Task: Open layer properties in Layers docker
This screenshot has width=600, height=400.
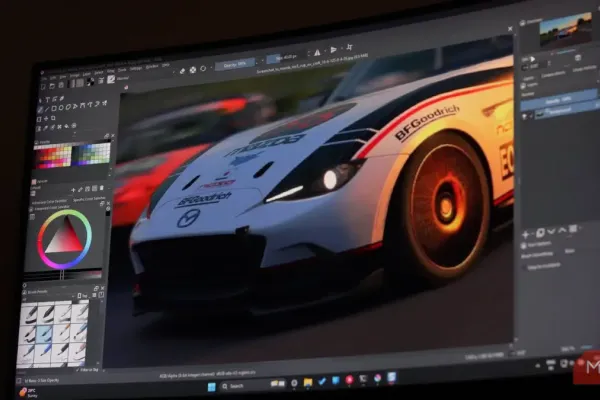Action: [x=572, y=228]
